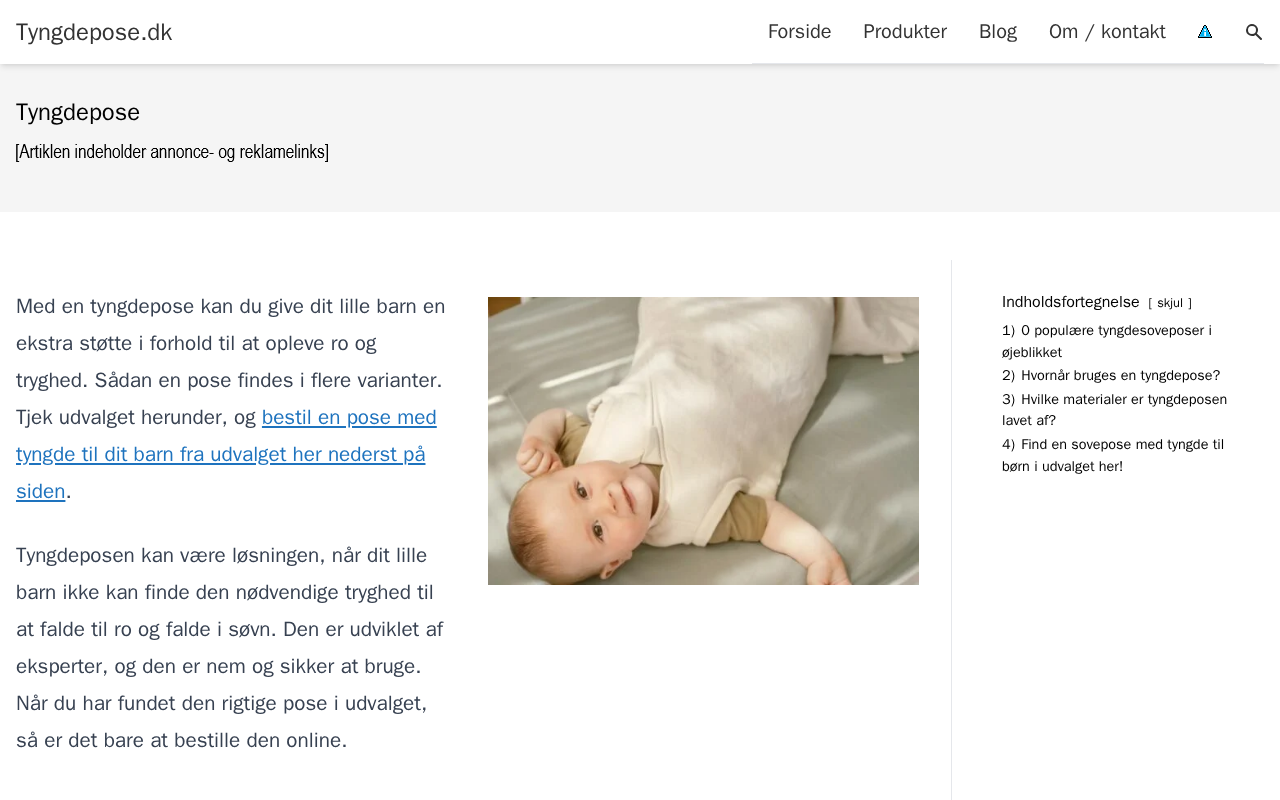Select Om / kontakt in navigation
This screenshot has height=800, width=1280.
tap(1107, 32)
